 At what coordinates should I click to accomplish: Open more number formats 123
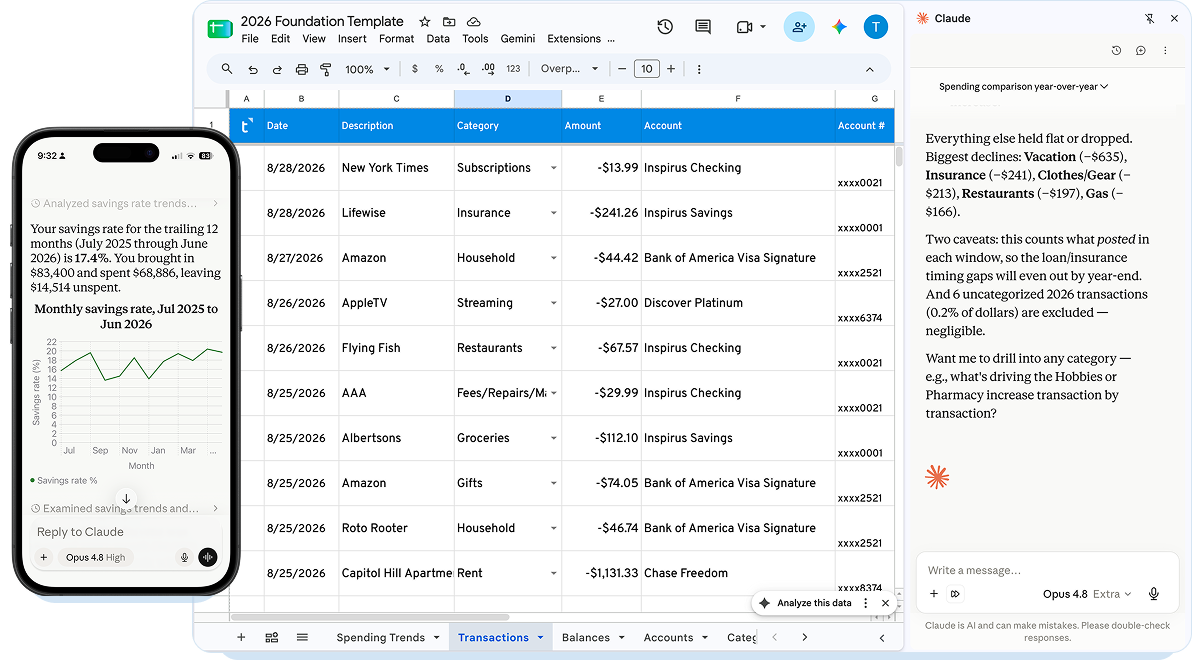coord(513,69)
